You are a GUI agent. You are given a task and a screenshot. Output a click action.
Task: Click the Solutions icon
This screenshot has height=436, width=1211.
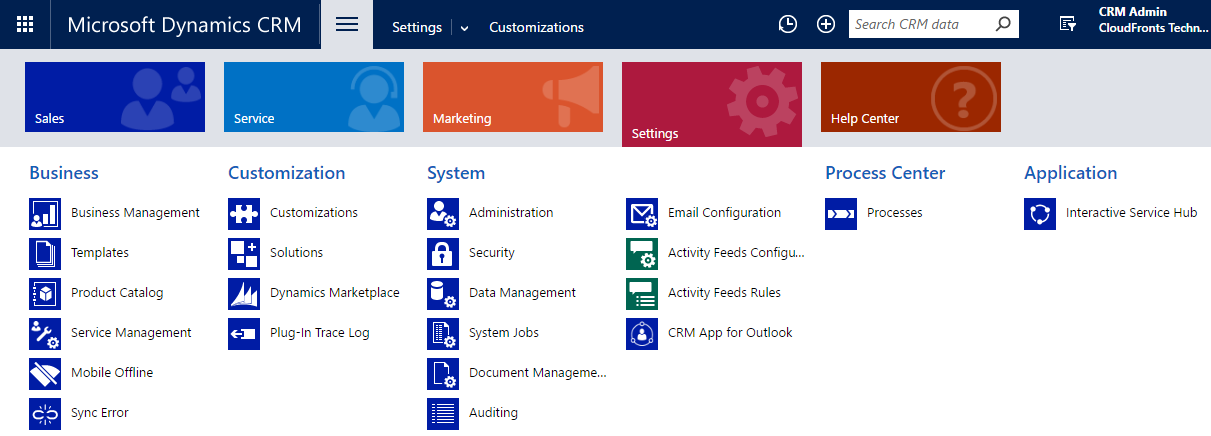pyautogui.click(x=244, y=254)
